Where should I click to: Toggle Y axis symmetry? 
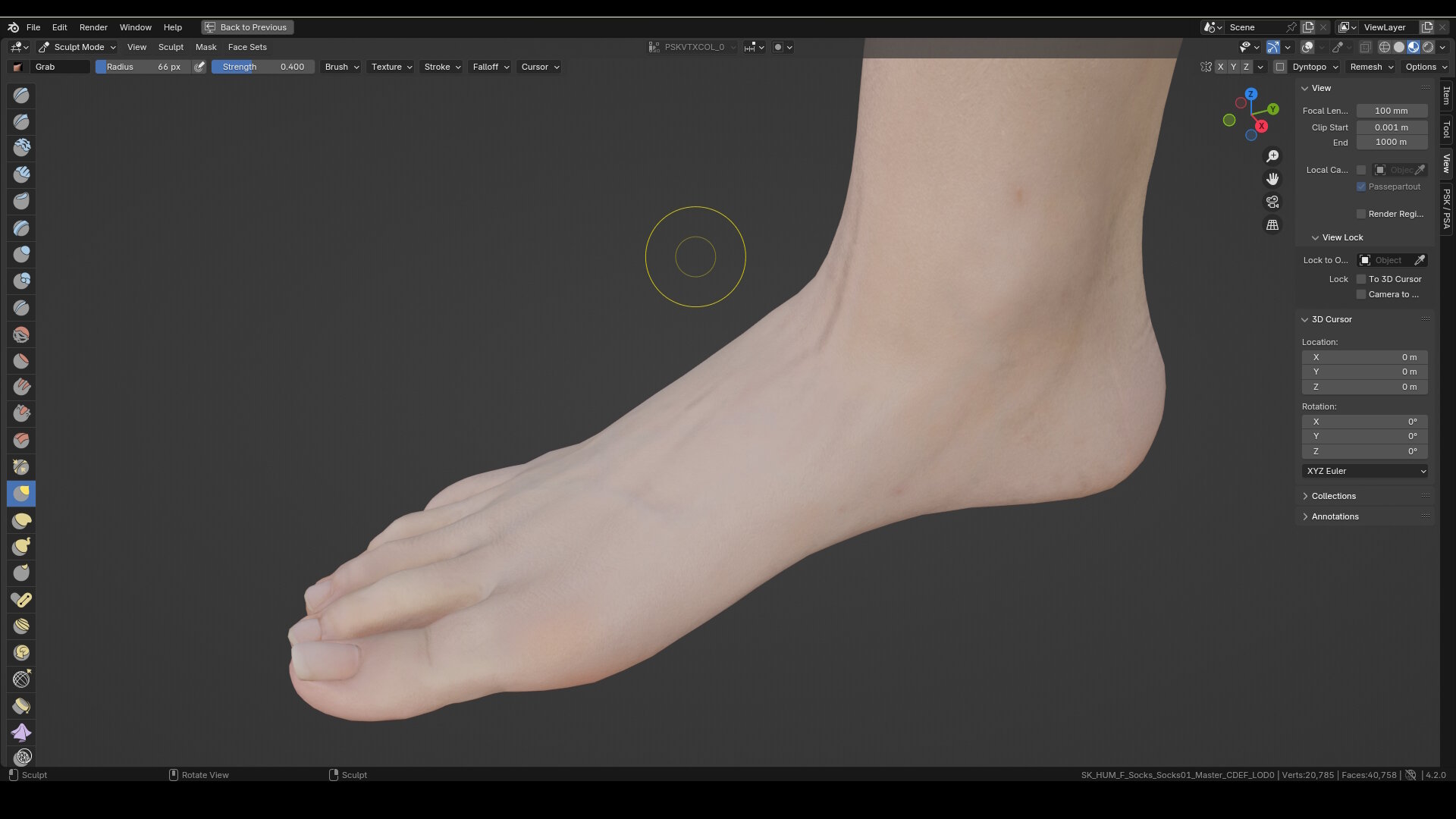1233,67
